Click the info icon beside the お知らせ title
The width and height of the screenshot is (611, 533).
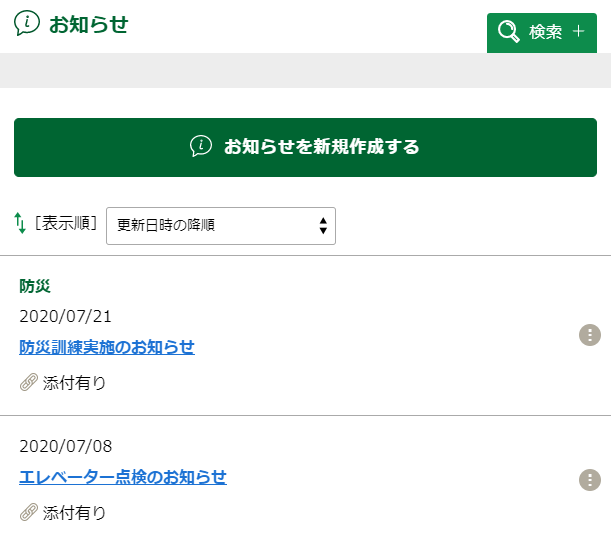27,24
